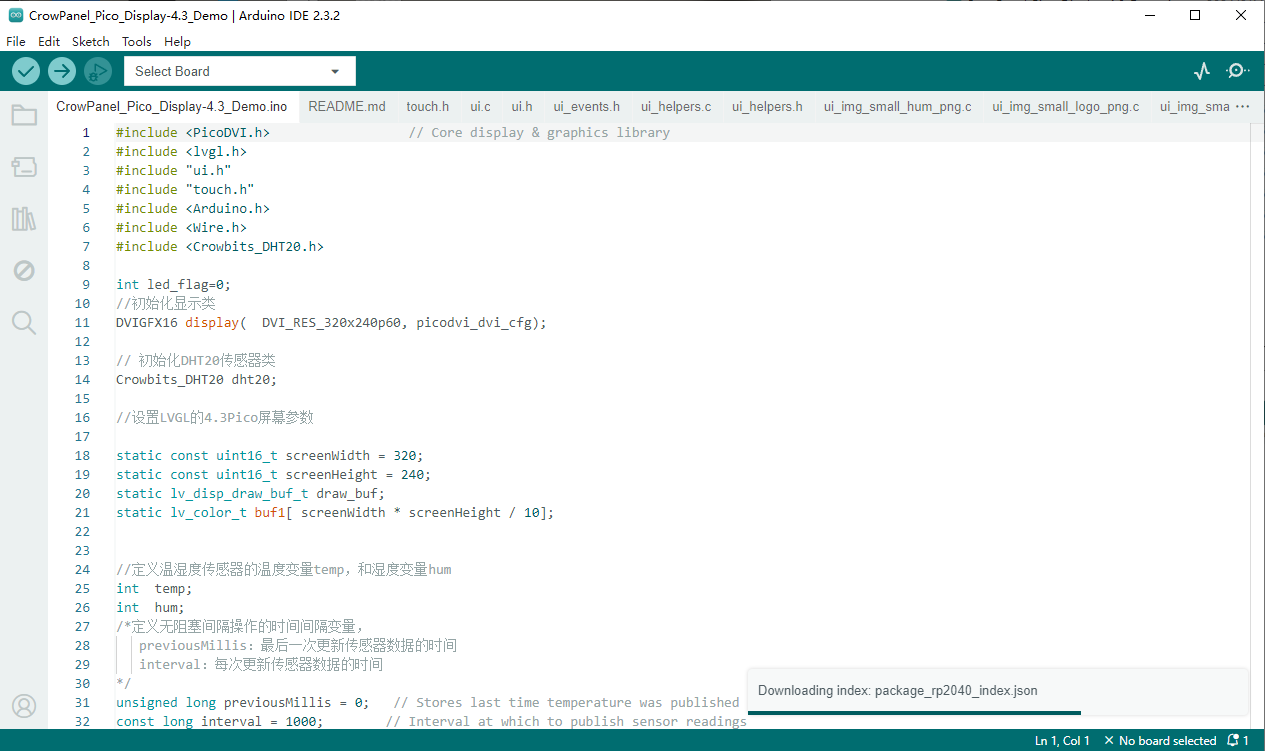
Task: Open the Sketchbook folder panel
Action: (x=24, y=115)
